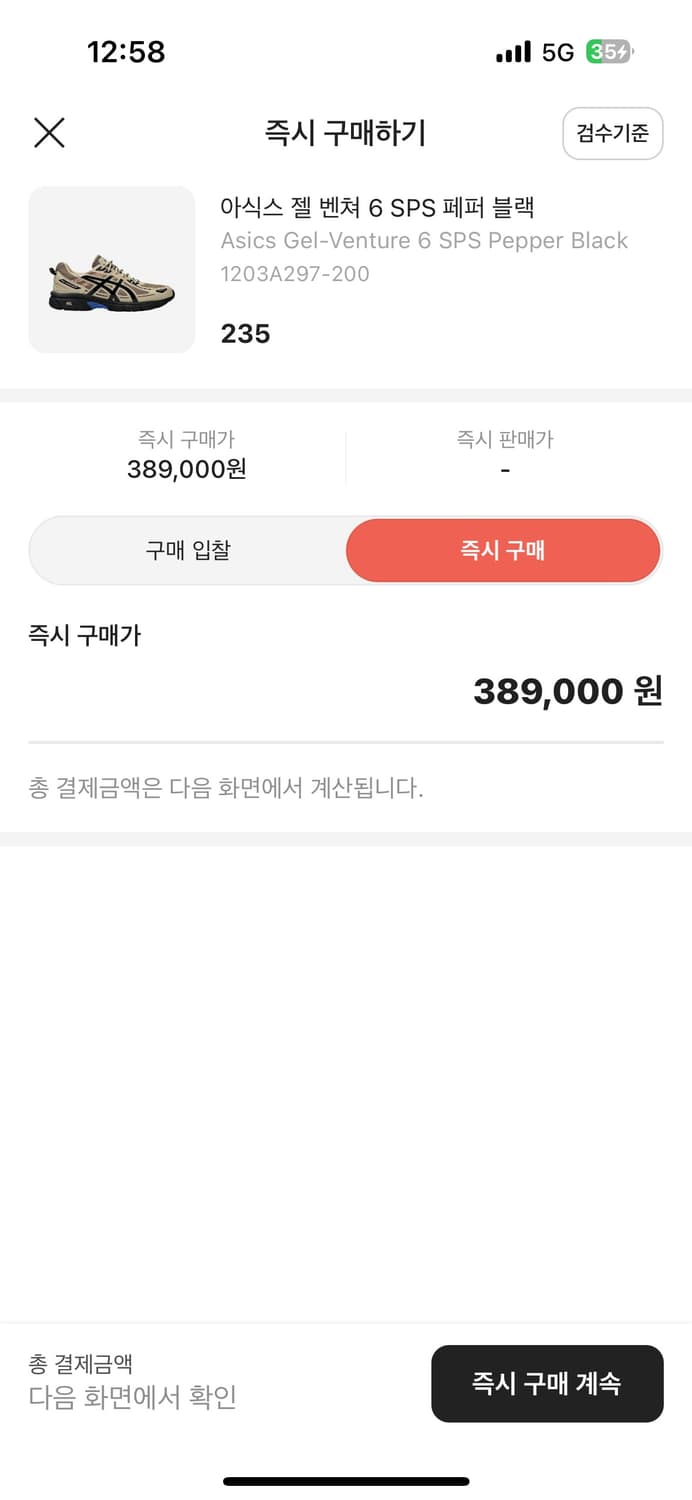Viewport: 692px width, 1500px height.
Task: Tap the home indicator bar at bottom
Action: (x=346, y=1482)
